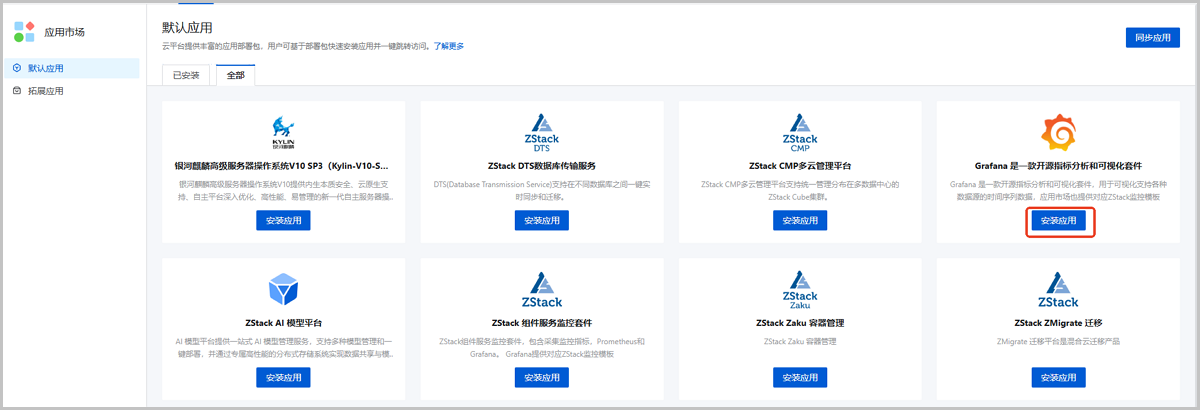Screen dimensions: 1200x410
Task: Click the Grafana logo icon
Action: pos(1058,132)
